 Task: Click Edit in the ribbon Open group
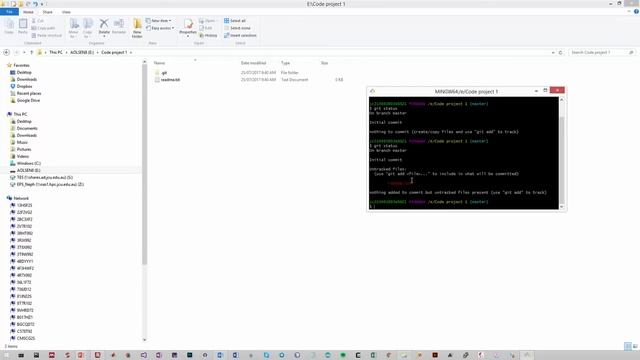[x=206, y=28]
